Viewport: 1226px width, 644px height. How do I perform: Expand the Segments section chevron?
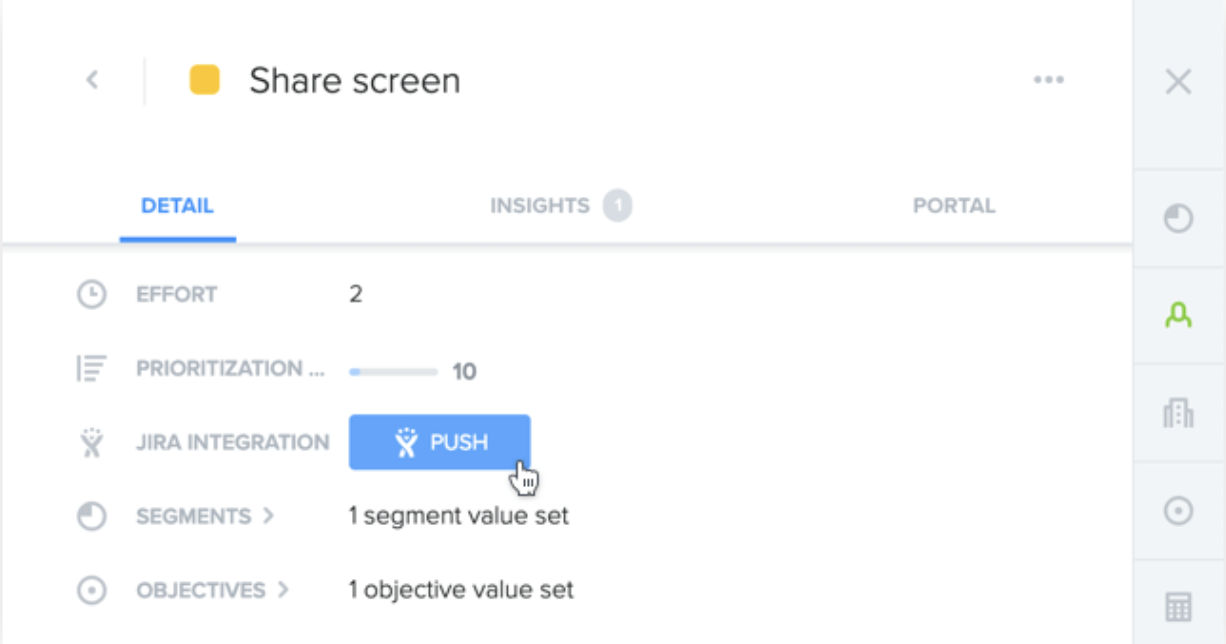pyautogui.click(x=268, y=516)
